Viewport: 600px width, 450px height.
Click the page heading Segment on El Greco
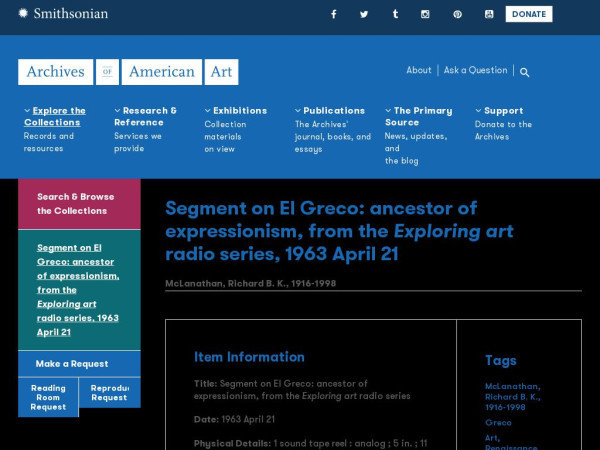[x=339, y=231]
